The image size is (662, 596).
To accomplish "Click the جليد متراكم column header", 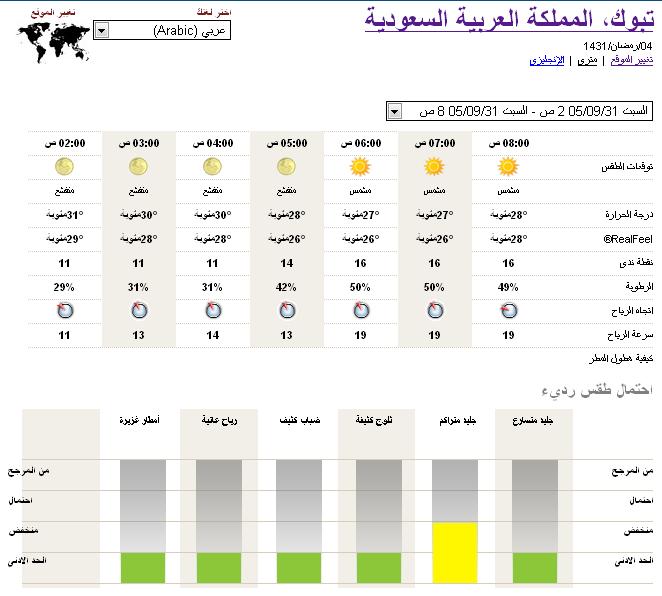I will point(458,420).
